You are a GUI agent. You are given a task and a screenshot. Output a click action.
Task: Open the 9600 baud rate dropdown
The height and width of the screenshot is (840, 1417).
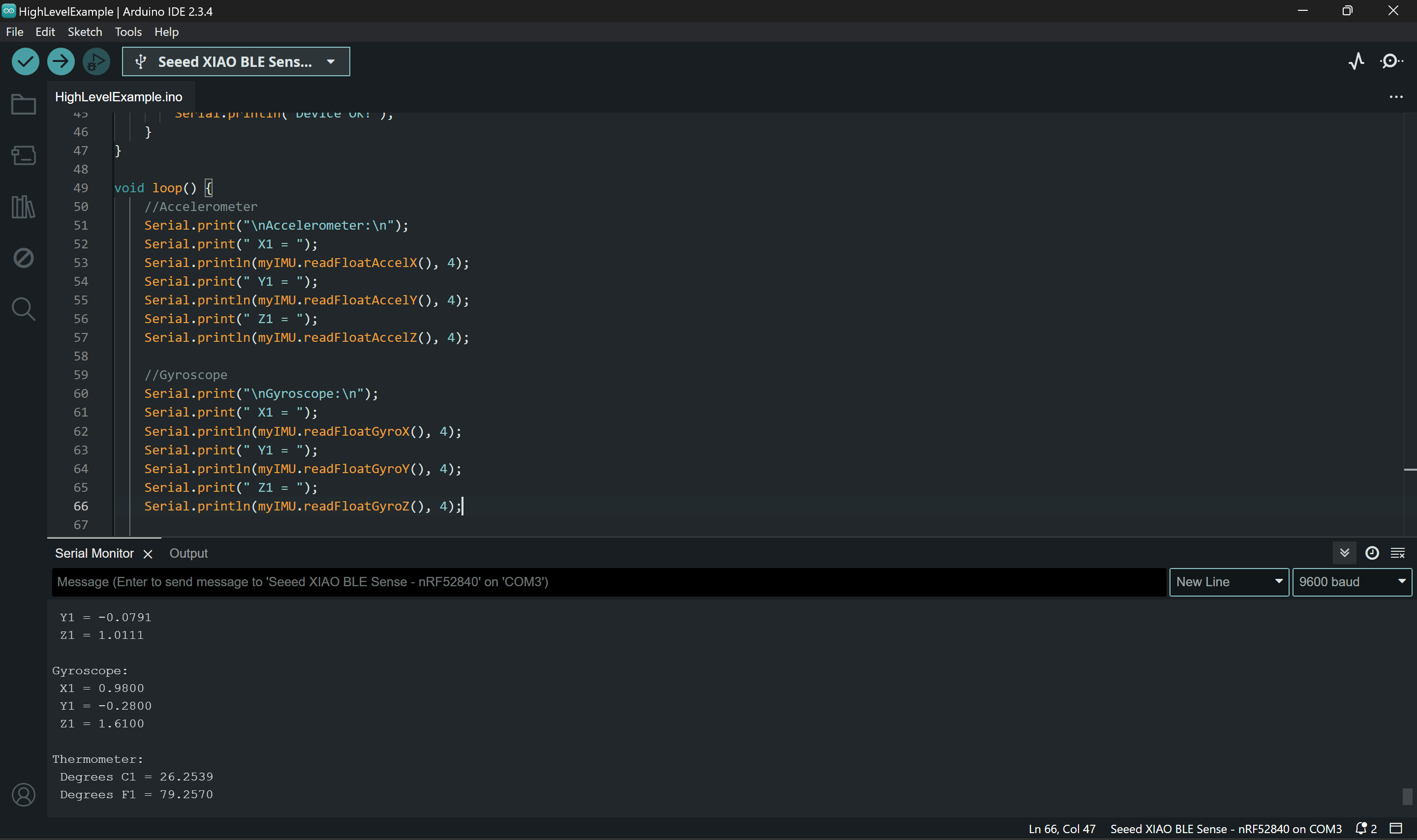tap(1352, 582)
